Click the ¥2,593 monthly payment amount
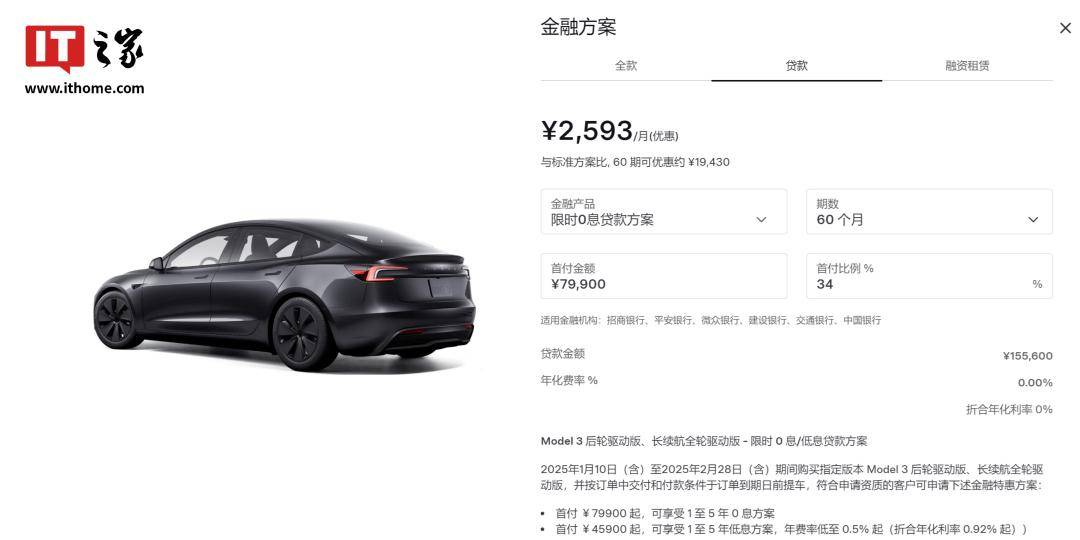This screenshot has height=540, width=1080. (587, 131)
